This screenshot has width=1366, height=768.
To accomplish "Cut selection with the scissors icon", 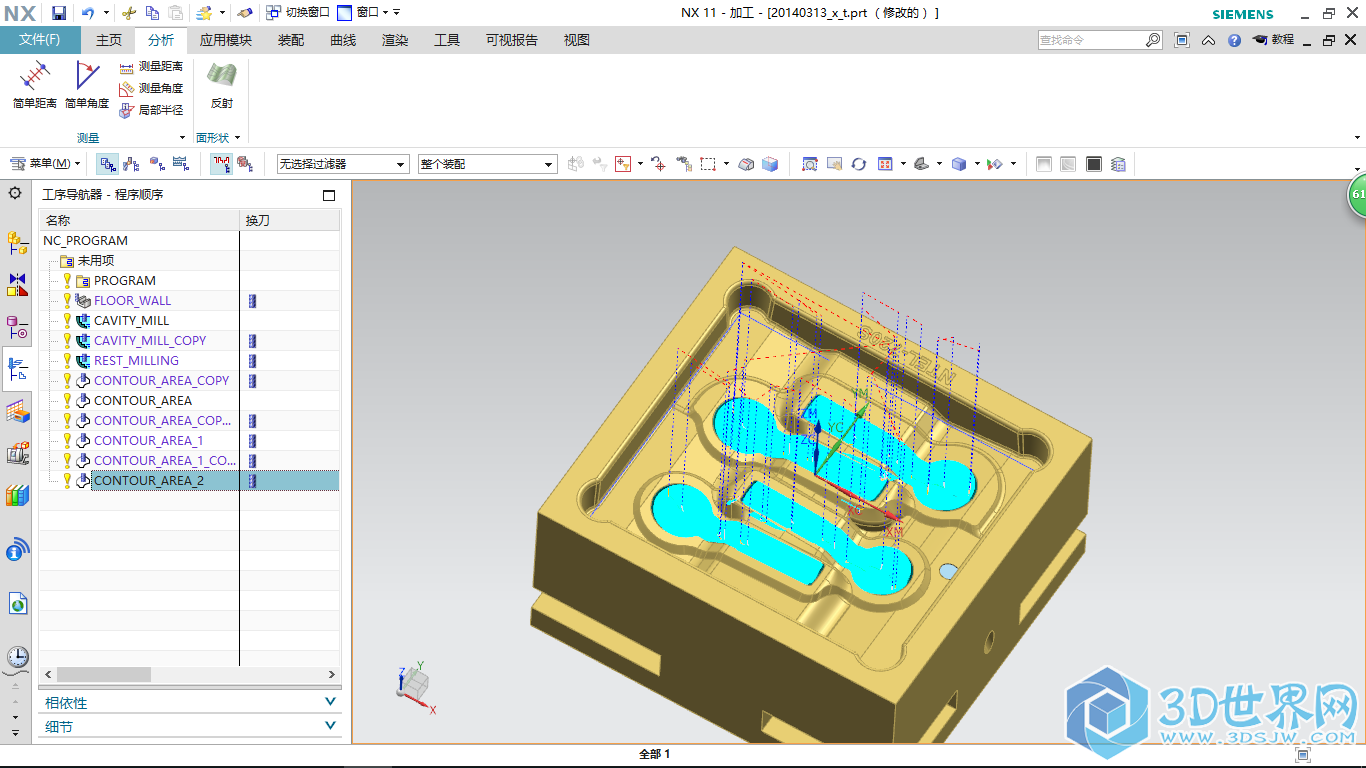I will (128, 13).
